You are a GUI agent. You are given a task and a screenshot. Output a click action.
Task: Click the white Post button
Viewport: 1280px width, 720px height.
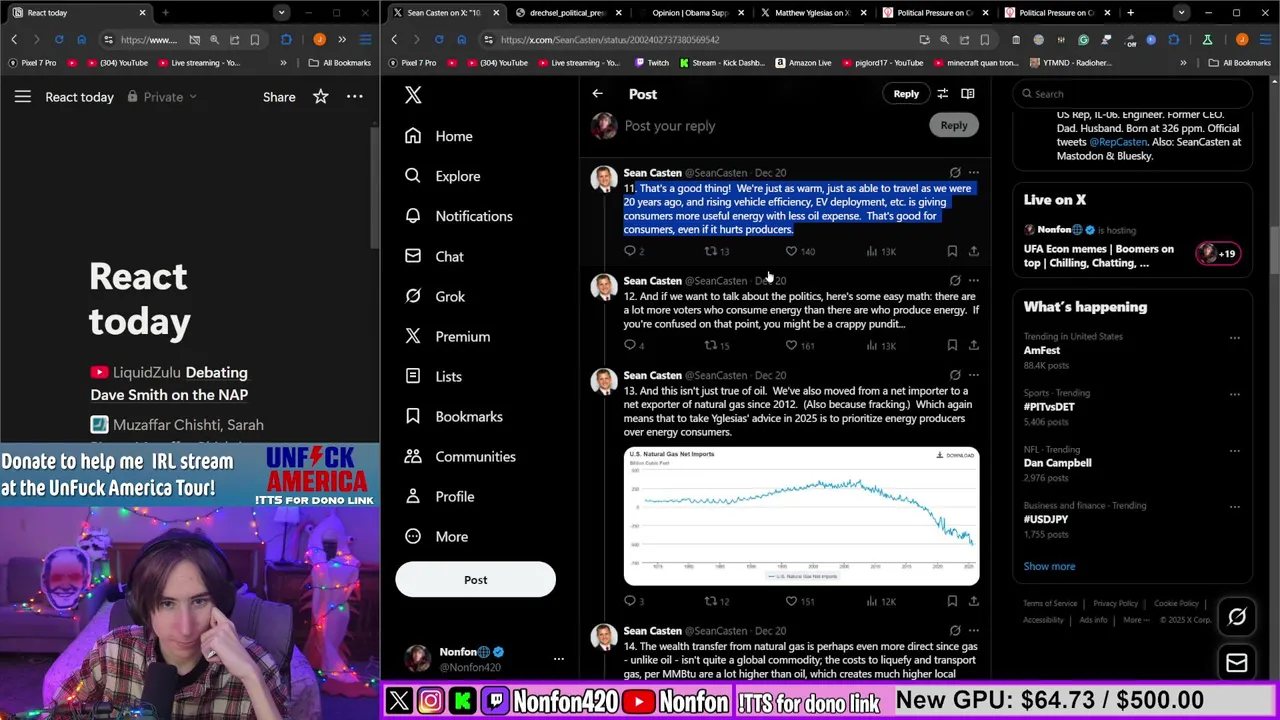pos(475,580)
